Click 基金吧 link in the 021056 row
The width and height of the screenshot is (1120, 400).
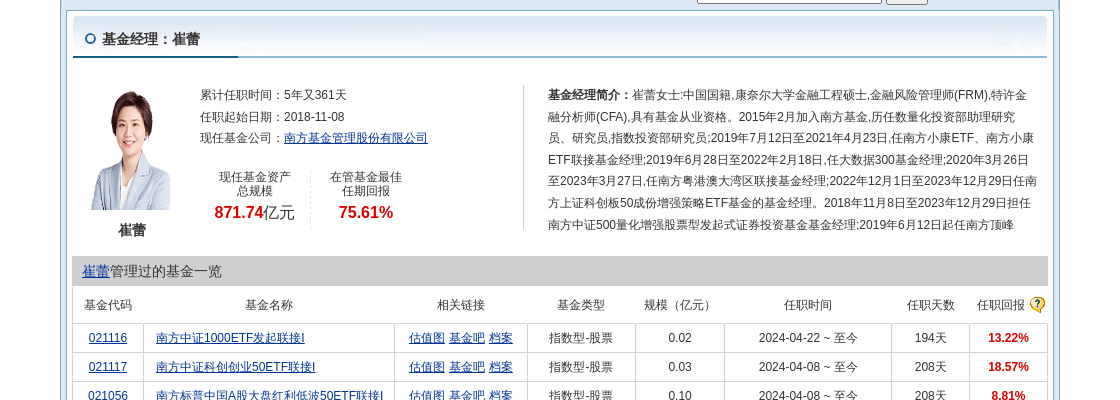(466, 395)
